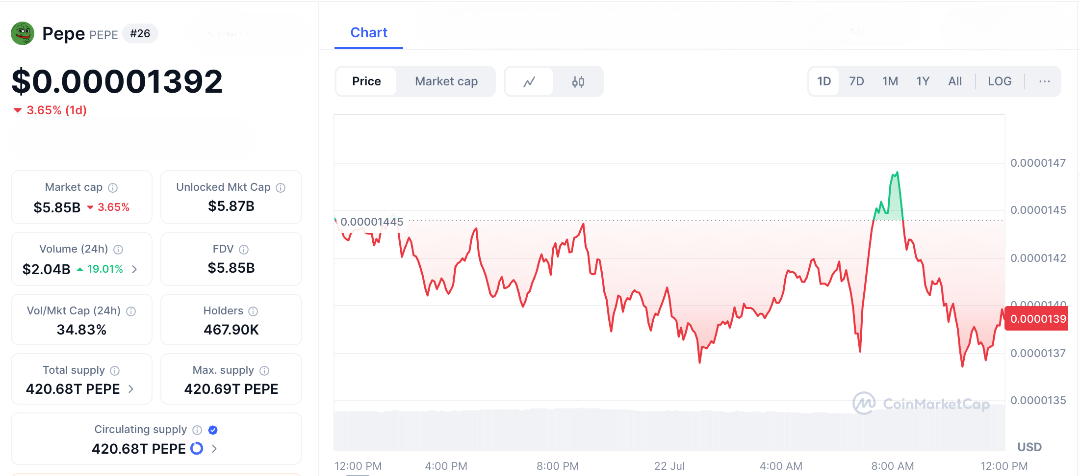The image size is (1080, 476).
Task: Select the 1Y time range
Action: [x=923, y=81]
